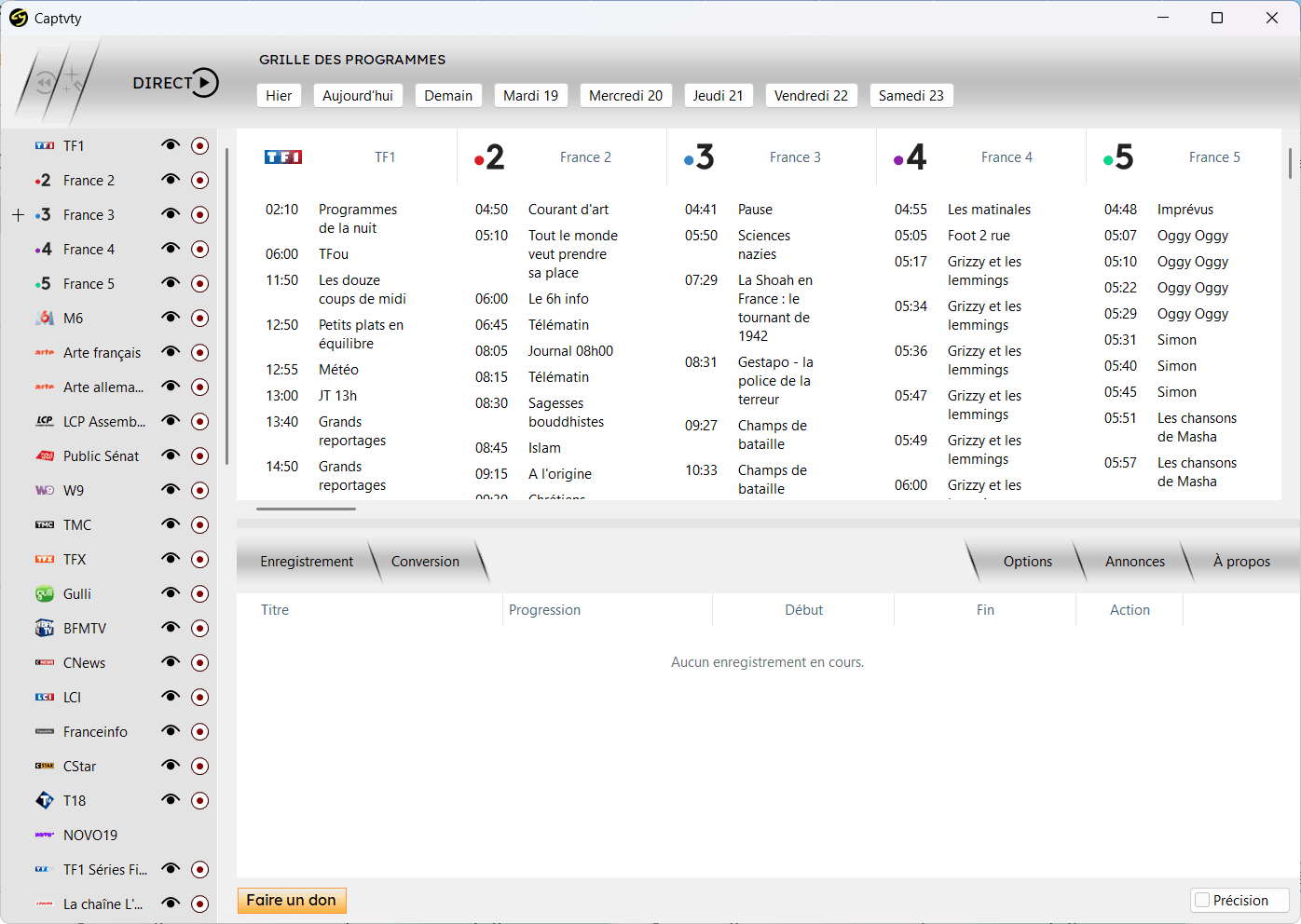Image resolution: width=1301 pixels, height=924 pixels.
Task: Open the Options tab
Action: click(x=1028, y=562)
